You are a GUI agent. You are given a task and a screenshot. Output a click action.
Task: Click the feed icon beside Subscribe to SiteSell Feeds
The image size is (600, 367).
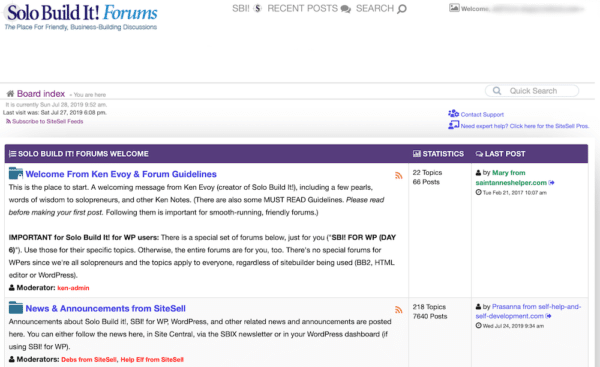[8, 121]
